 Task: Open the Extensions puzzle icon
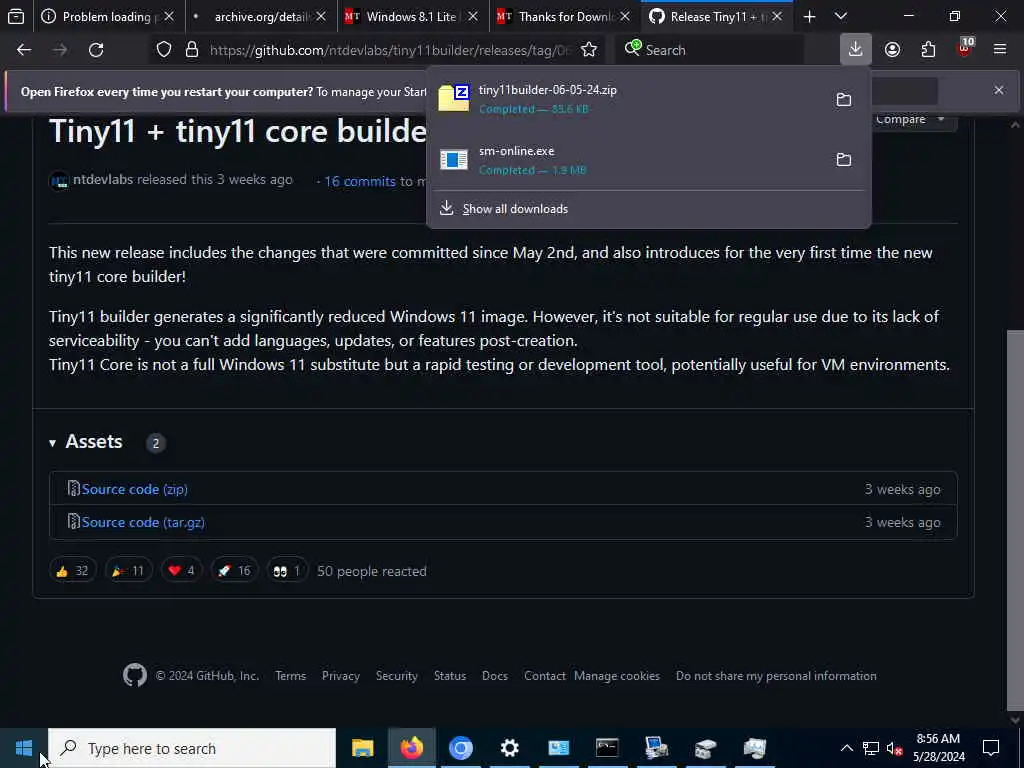click(929, 50)
